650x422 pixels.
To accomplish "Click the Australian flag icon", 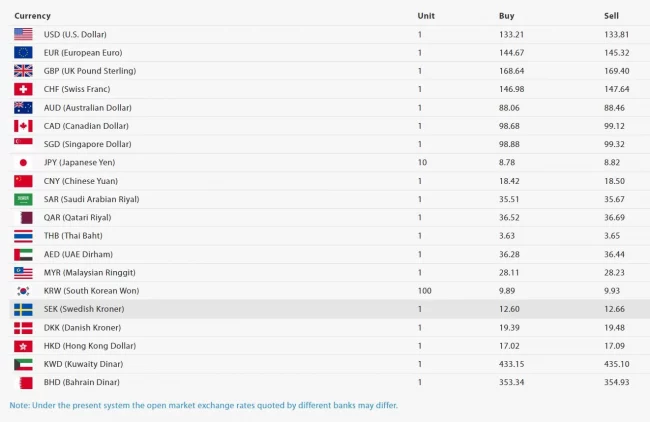I will click(x=23, y=107).
